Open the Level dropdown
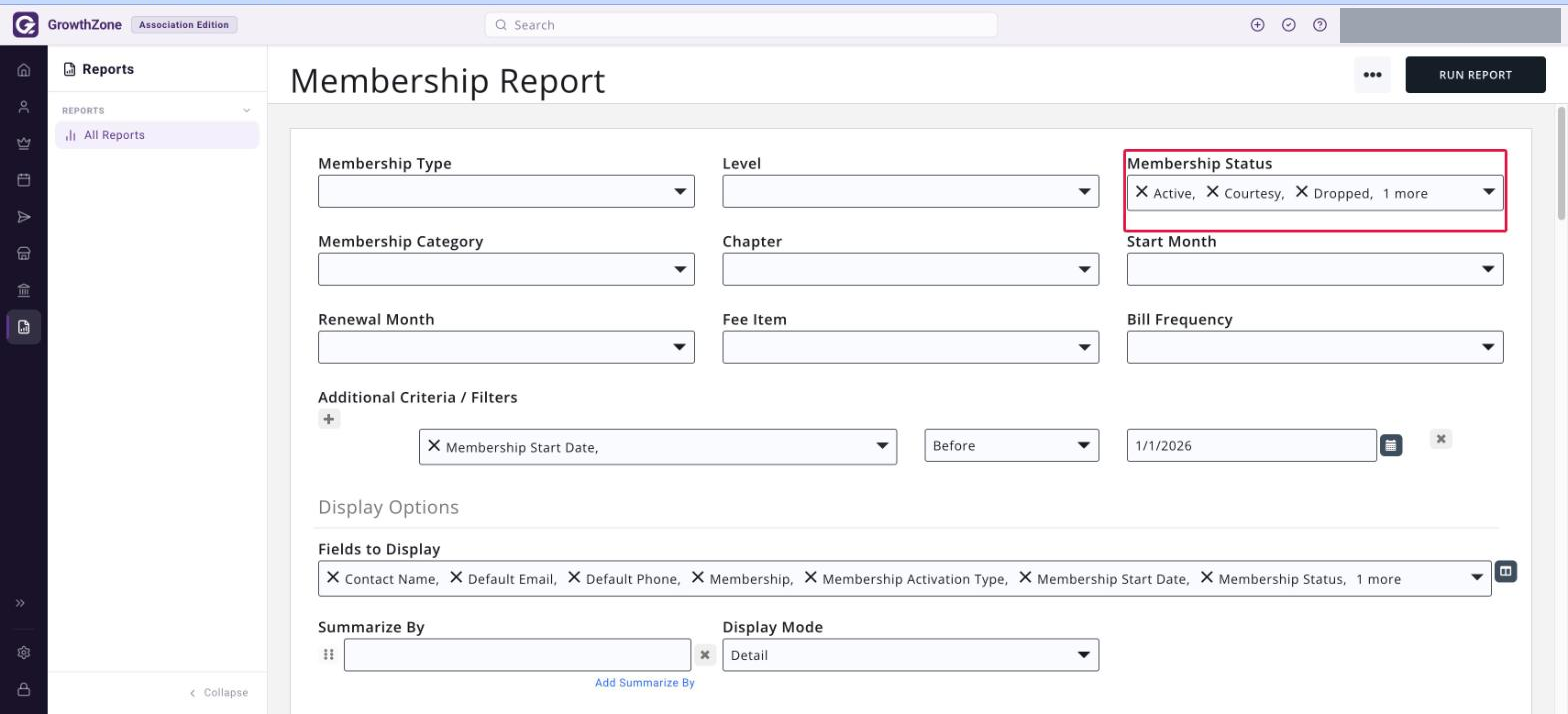This screenshot has width=1568, height=714. pyautogui.click(x=910, y=191)
